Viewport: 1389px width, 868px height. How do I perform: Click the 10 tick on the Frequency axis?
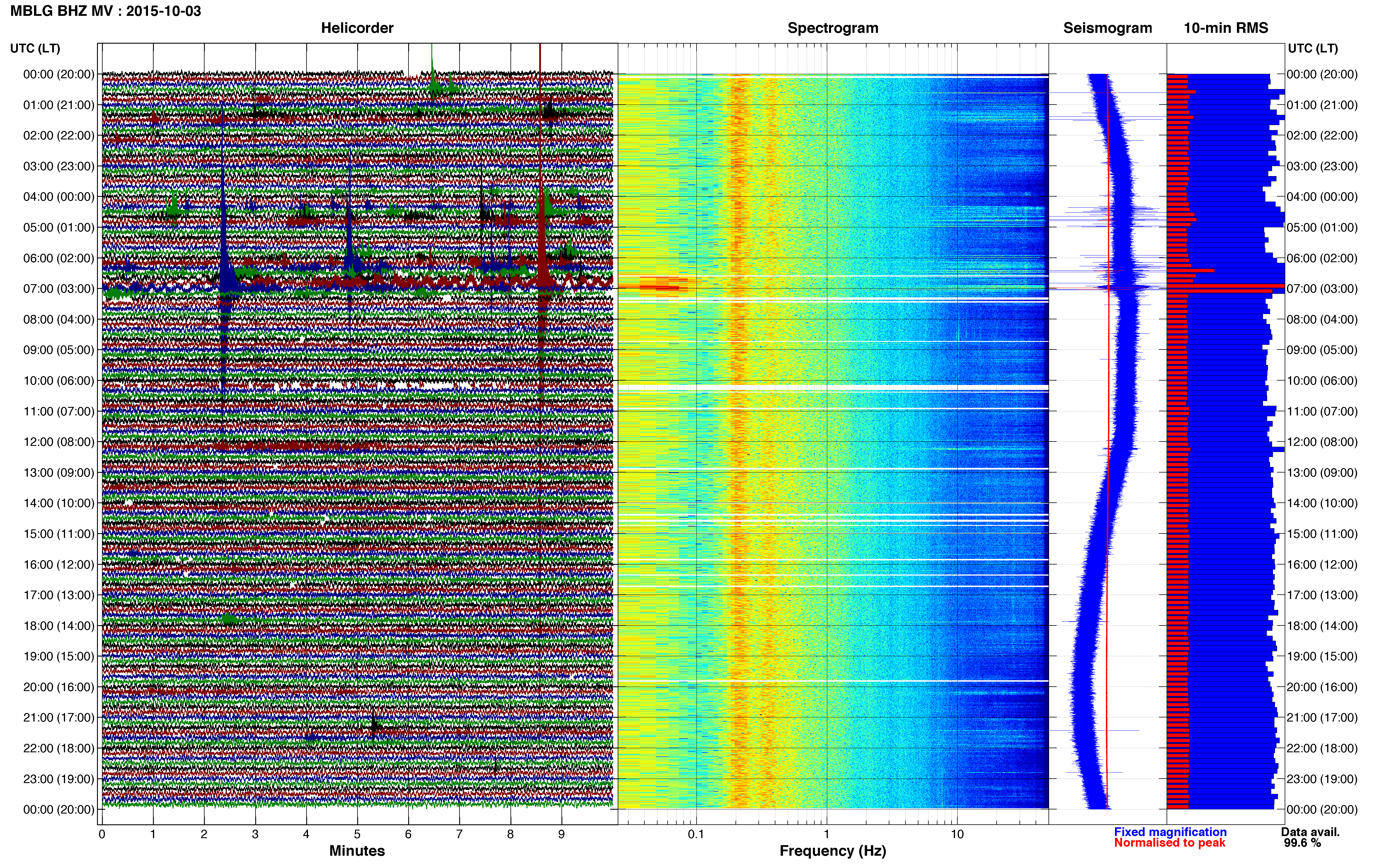click(957, 834)
